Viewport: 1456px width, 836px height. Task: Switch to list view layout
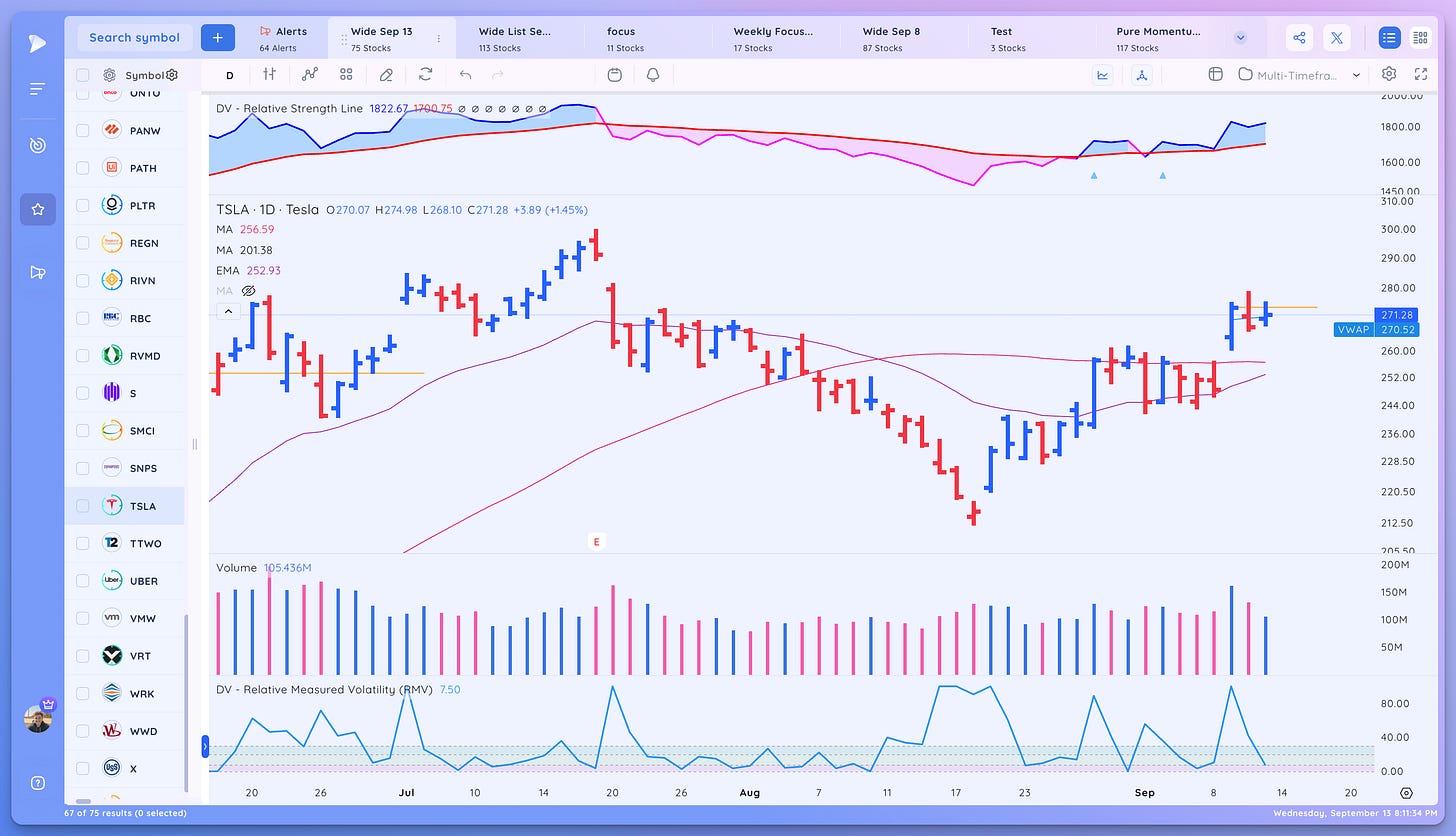pos(1389,38)
